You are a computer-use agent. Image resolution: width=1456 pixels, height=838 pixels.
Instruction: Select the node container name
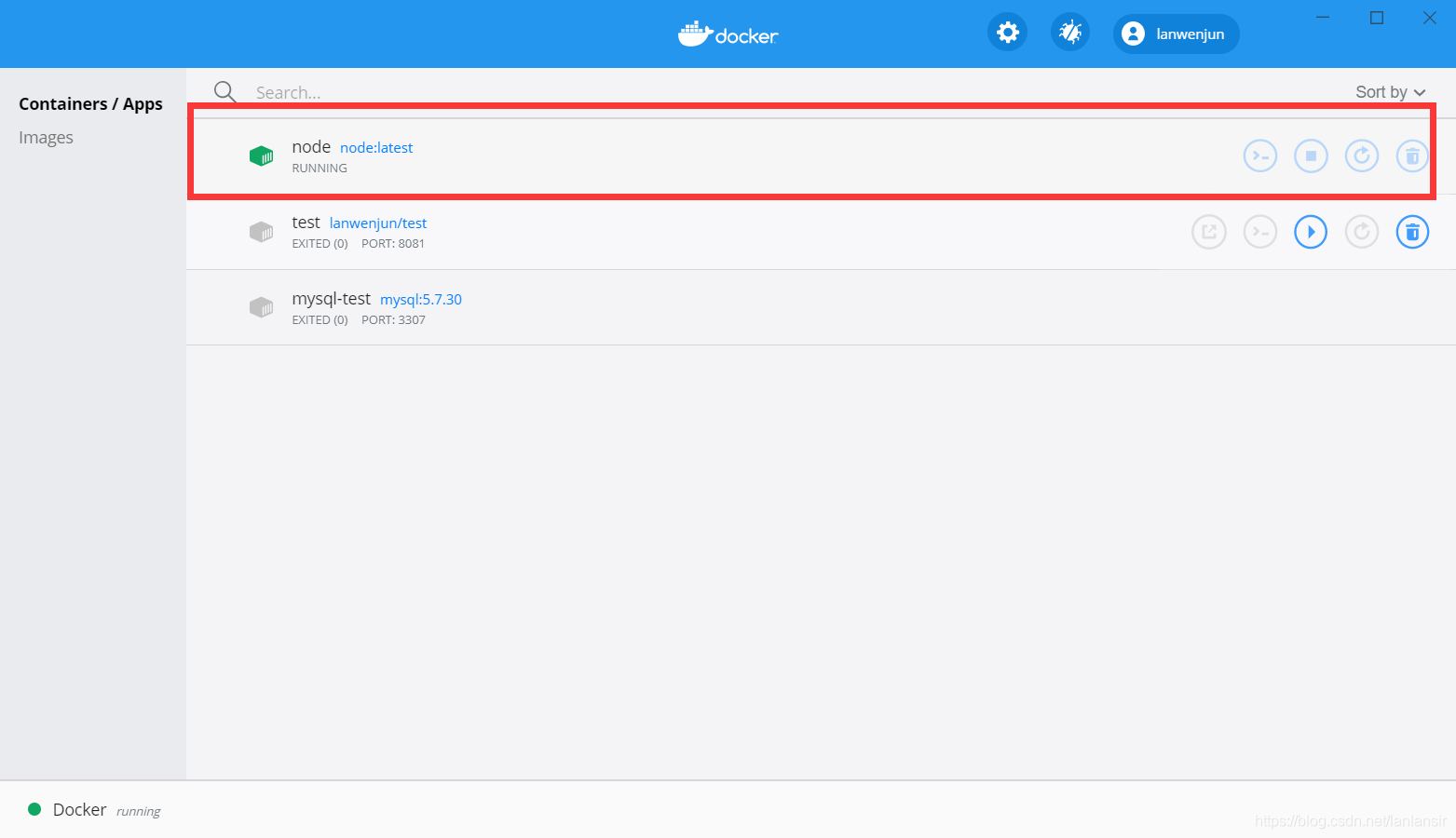pyautogui.click(x=311, y=147)
